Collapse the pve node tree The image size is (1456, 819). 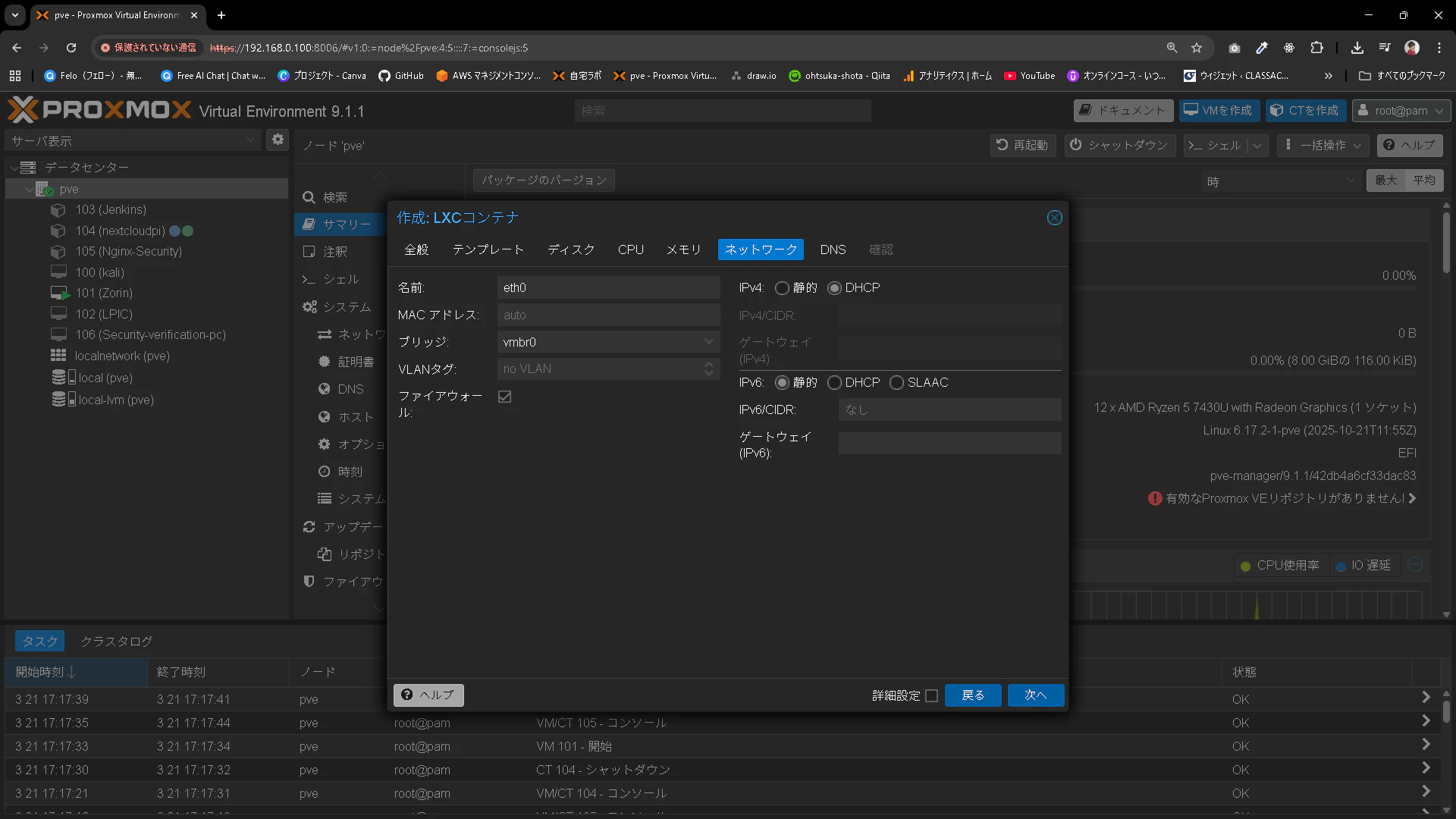(x=29, y=189)
